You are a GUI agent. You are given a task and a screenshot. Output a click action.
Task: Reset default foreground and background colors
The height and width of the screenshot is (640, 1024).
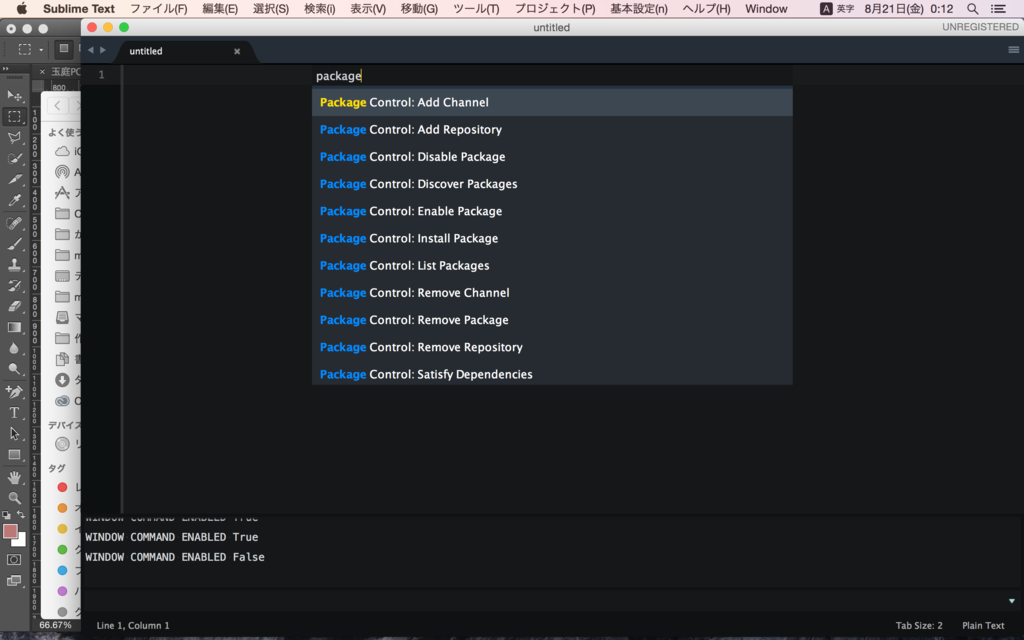[7, 515]
